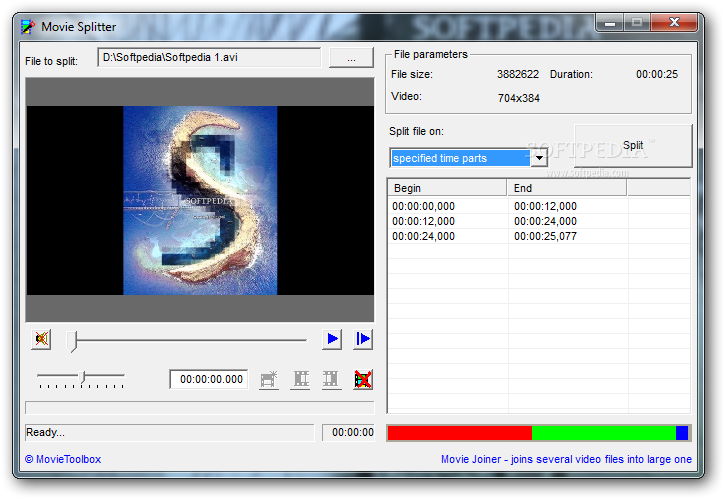
Task: Select the row beginning 00:00:12,000
Action: click(539, 222)
